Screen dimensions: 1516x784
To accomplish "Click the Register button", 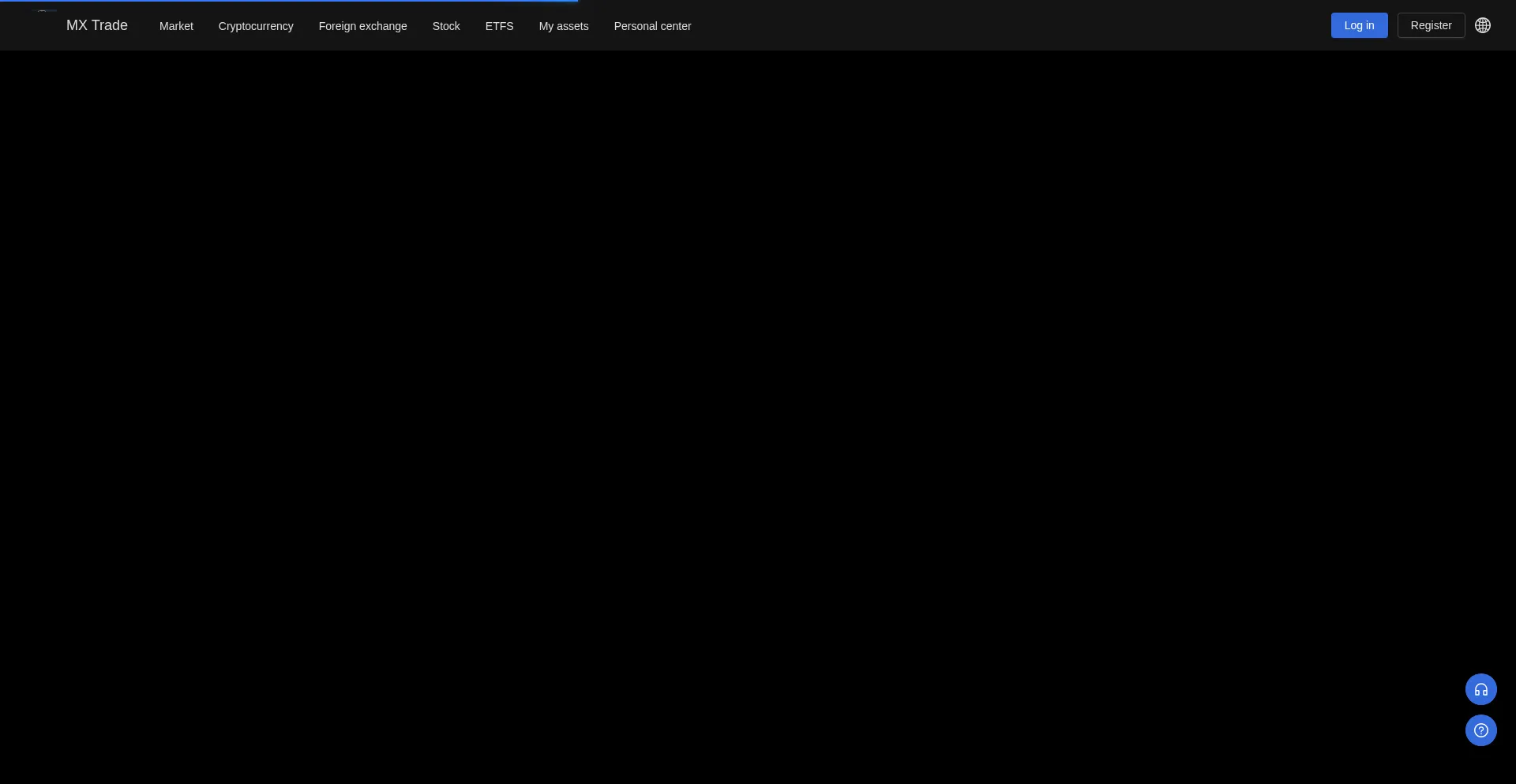I will coord(1431,25).
